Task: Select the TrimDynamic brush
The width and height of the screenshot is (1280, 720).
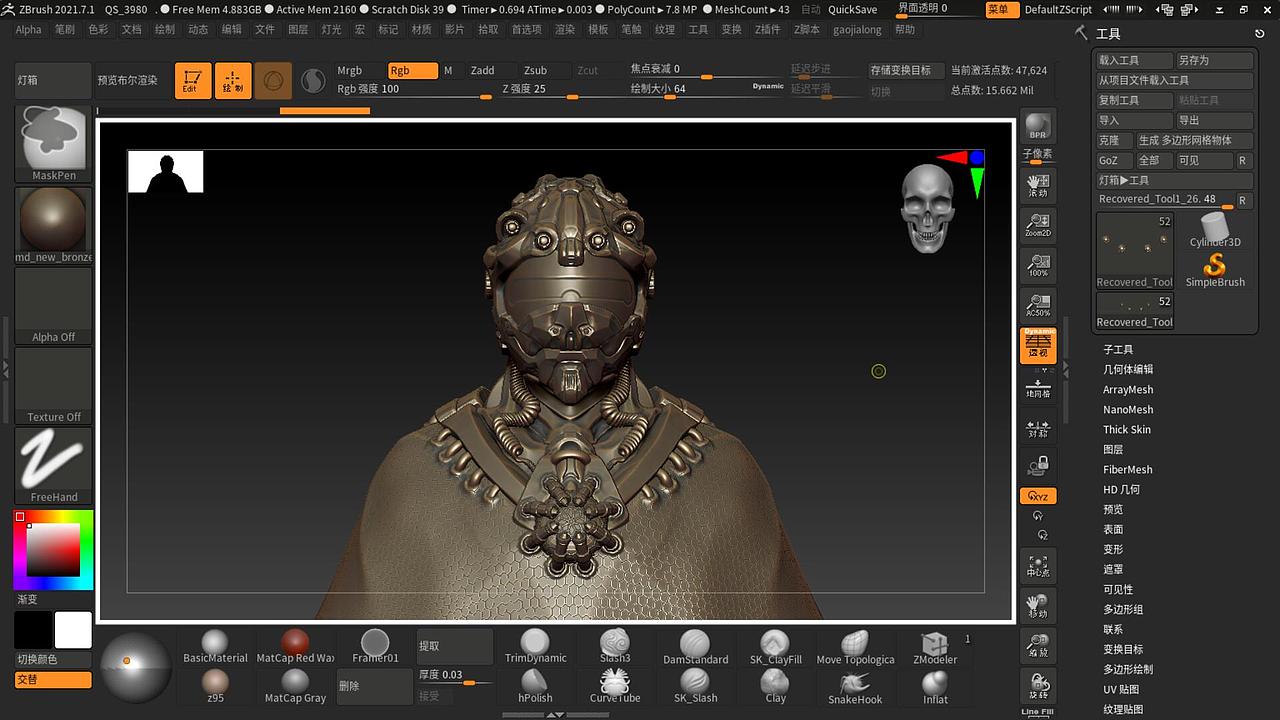Action: coord(535,647)
